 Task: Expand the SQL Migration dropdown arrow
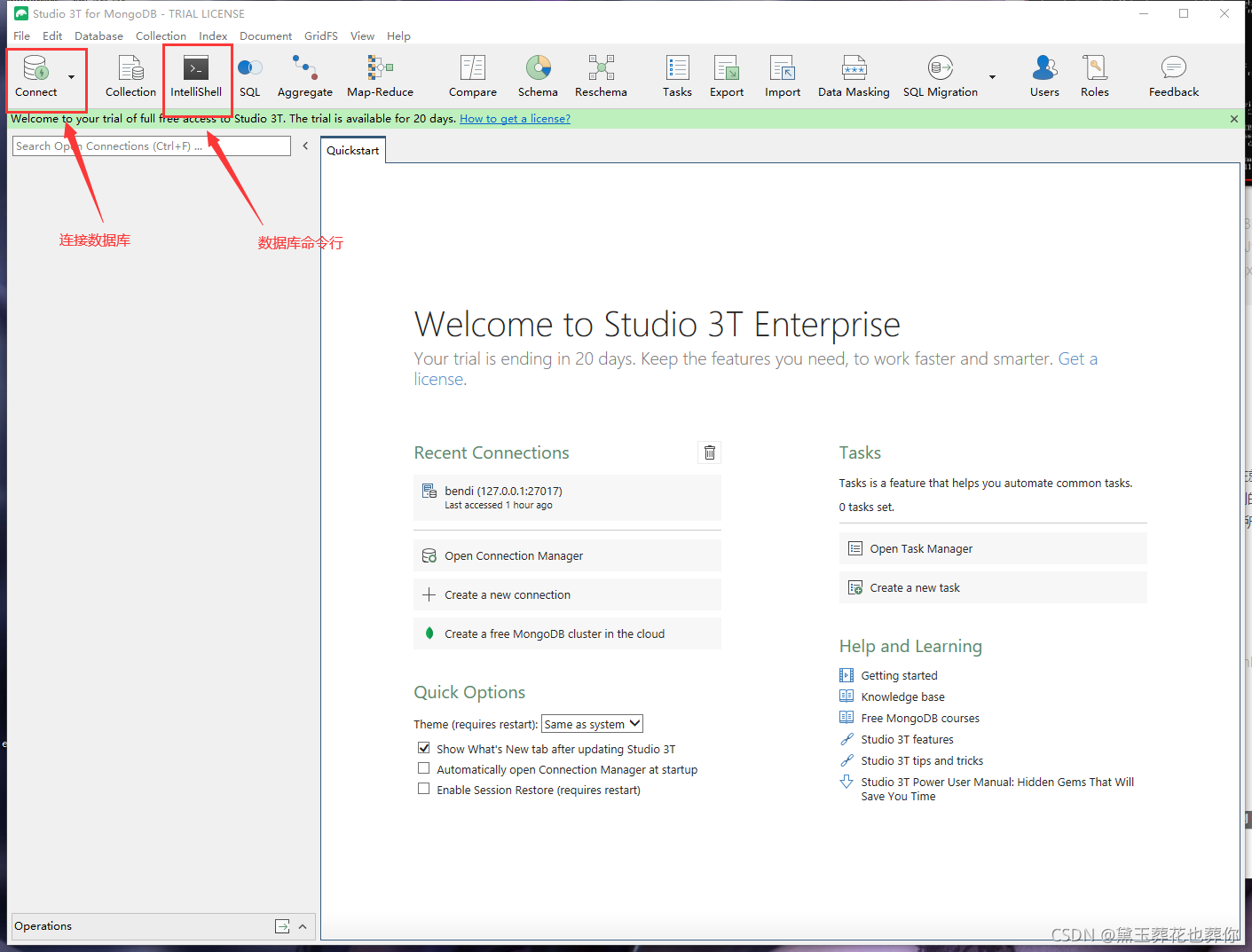click(x=992, y=77)
